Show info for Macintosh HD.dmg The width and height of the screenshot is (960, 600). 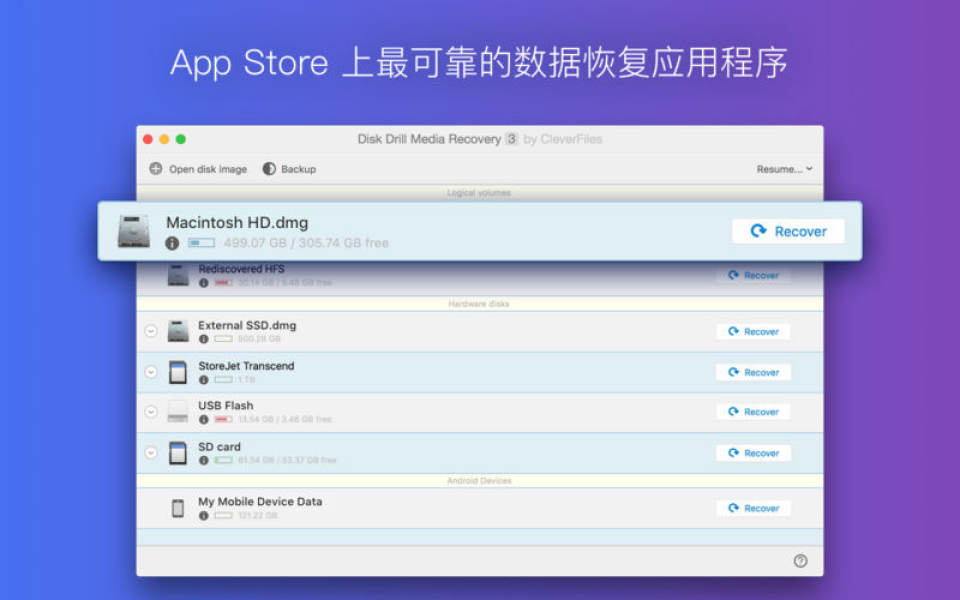pos(172,243)
